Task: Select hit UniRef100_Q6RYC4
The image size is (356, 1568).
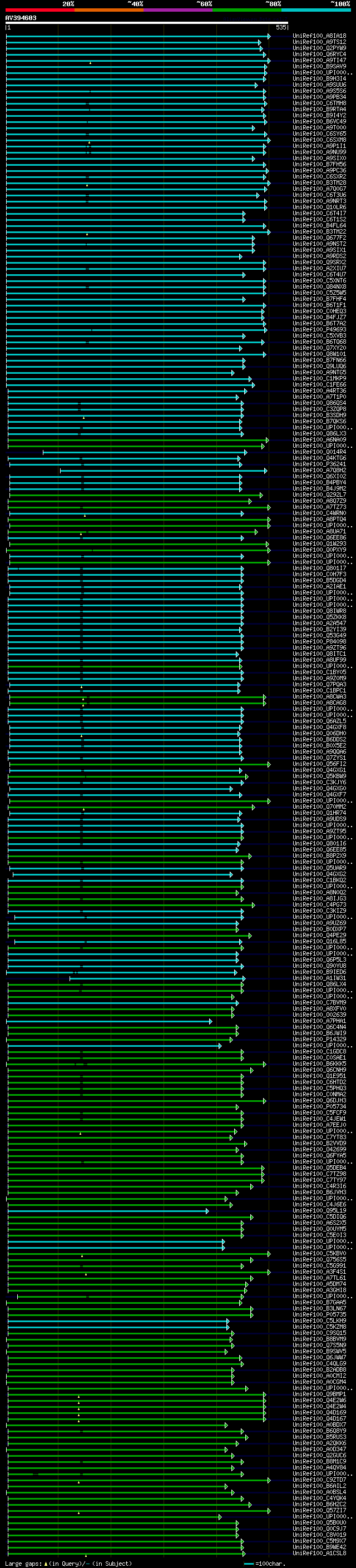Action: tap(319, 54)
